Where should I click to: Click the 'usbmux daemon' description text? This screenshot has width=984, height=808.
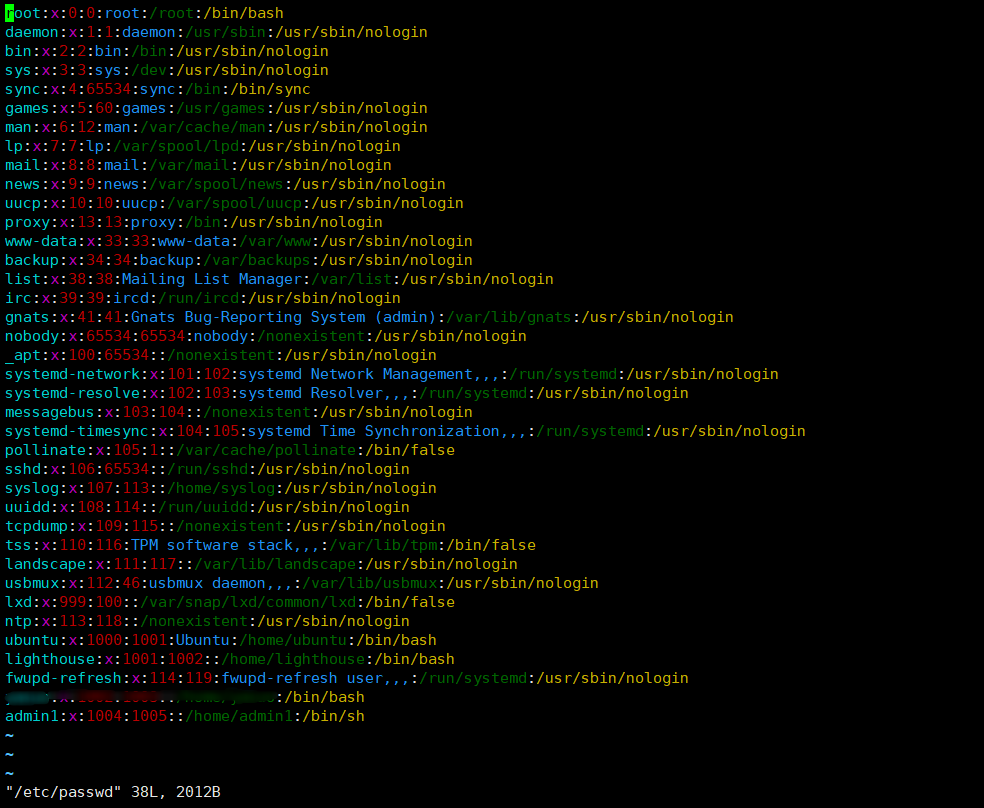[207, 583]
